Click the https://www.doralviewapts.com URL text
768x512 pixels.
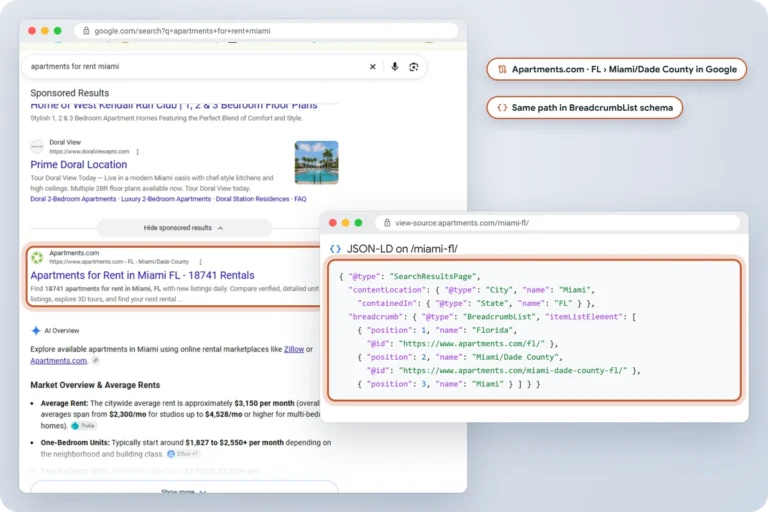click(89, 152)
